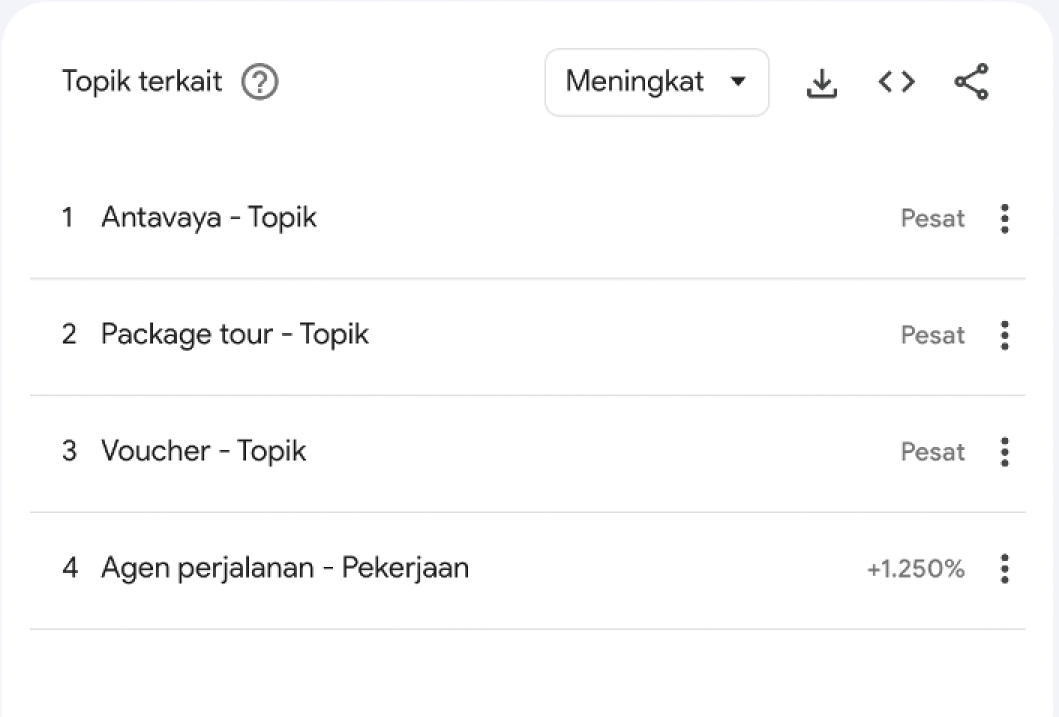This screenshot has width=1059, height=717.
Task: Open Agen perjalanan - Pekerjaan topic
Action: click(284, 569)
